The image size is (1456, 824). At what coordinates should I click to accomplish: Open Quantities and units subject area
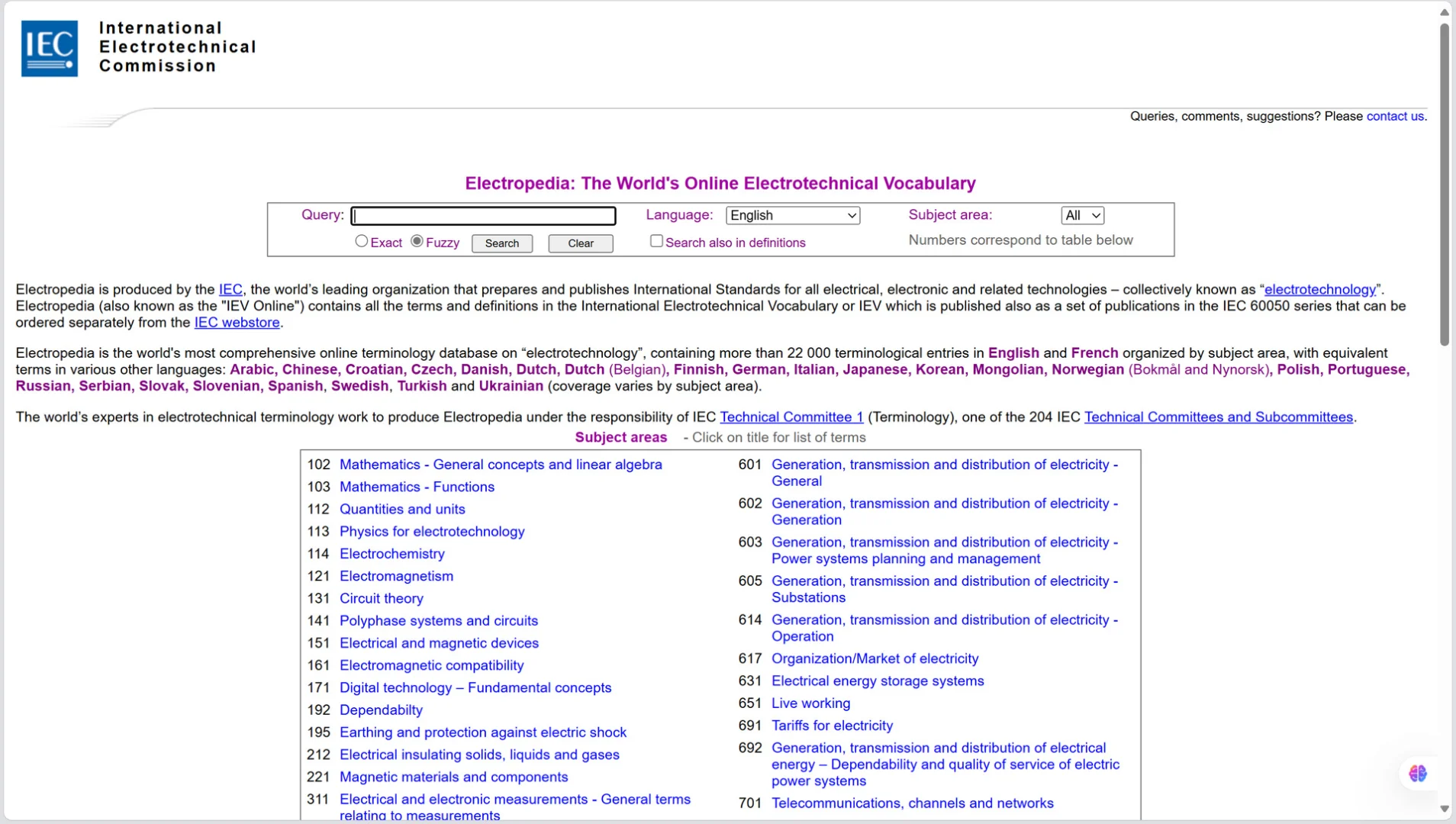[x=402, y=509]
